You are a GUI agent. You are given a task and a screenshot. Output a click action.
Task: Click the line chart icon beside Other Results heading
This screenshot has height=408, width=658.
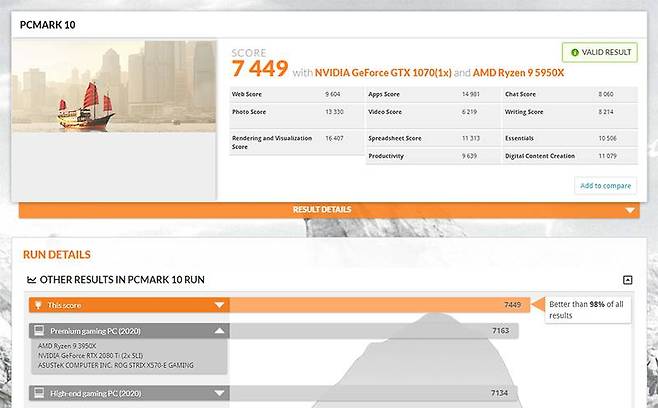(32, 281)
